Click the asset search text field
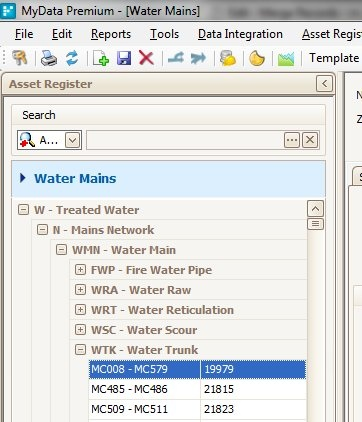Viewport: 362px width, 422px height. coord(185,140)
